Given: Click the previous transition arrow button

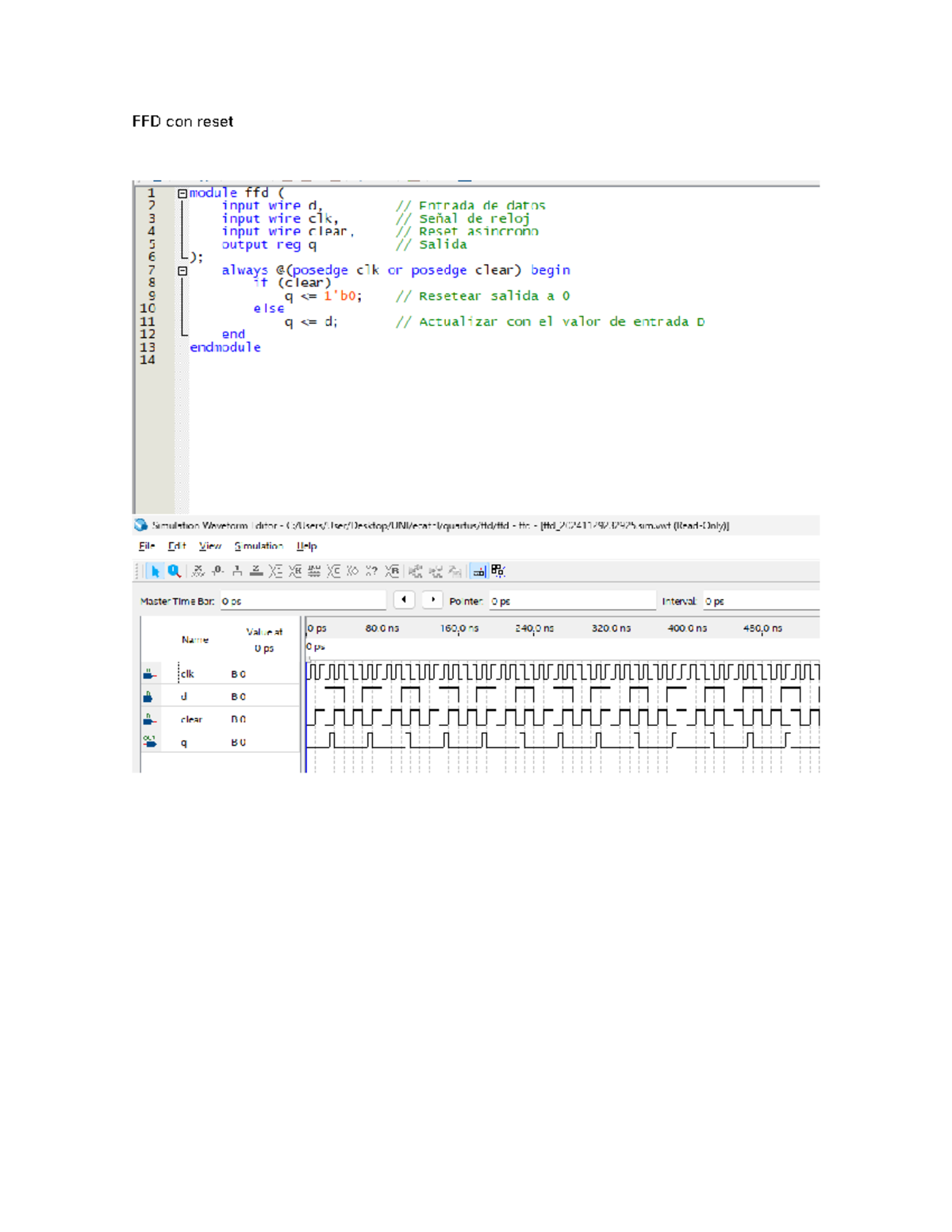Looking at the screenshot, I should [x=405, y=601].
